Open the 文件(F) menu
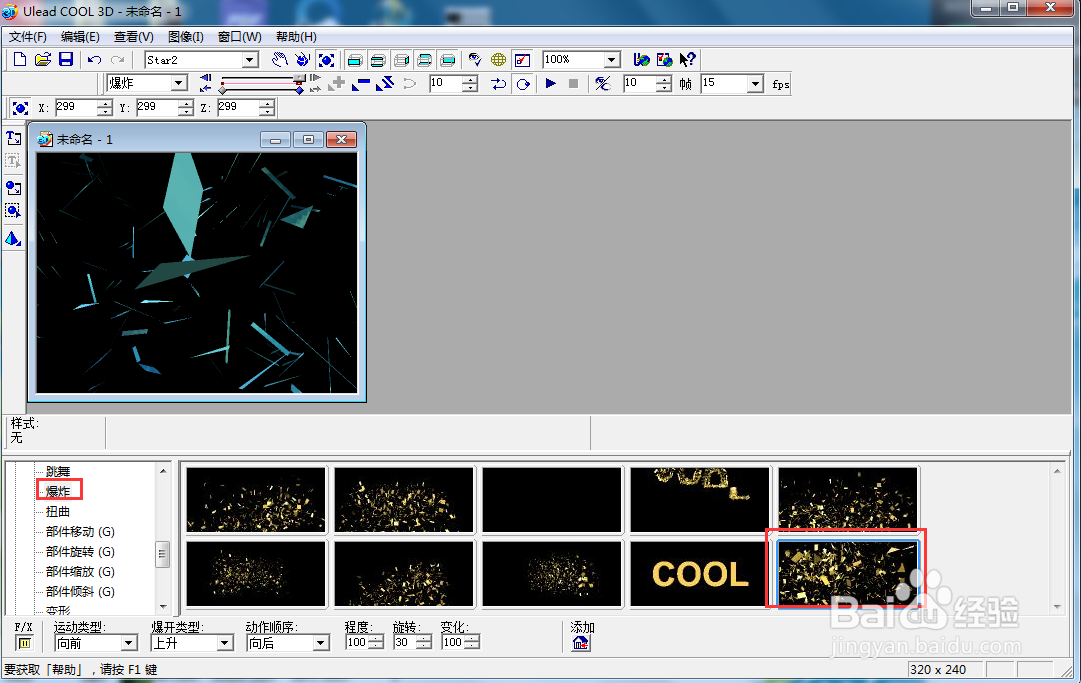Viewport: 1081px width, 683px height. click(28, 37)
